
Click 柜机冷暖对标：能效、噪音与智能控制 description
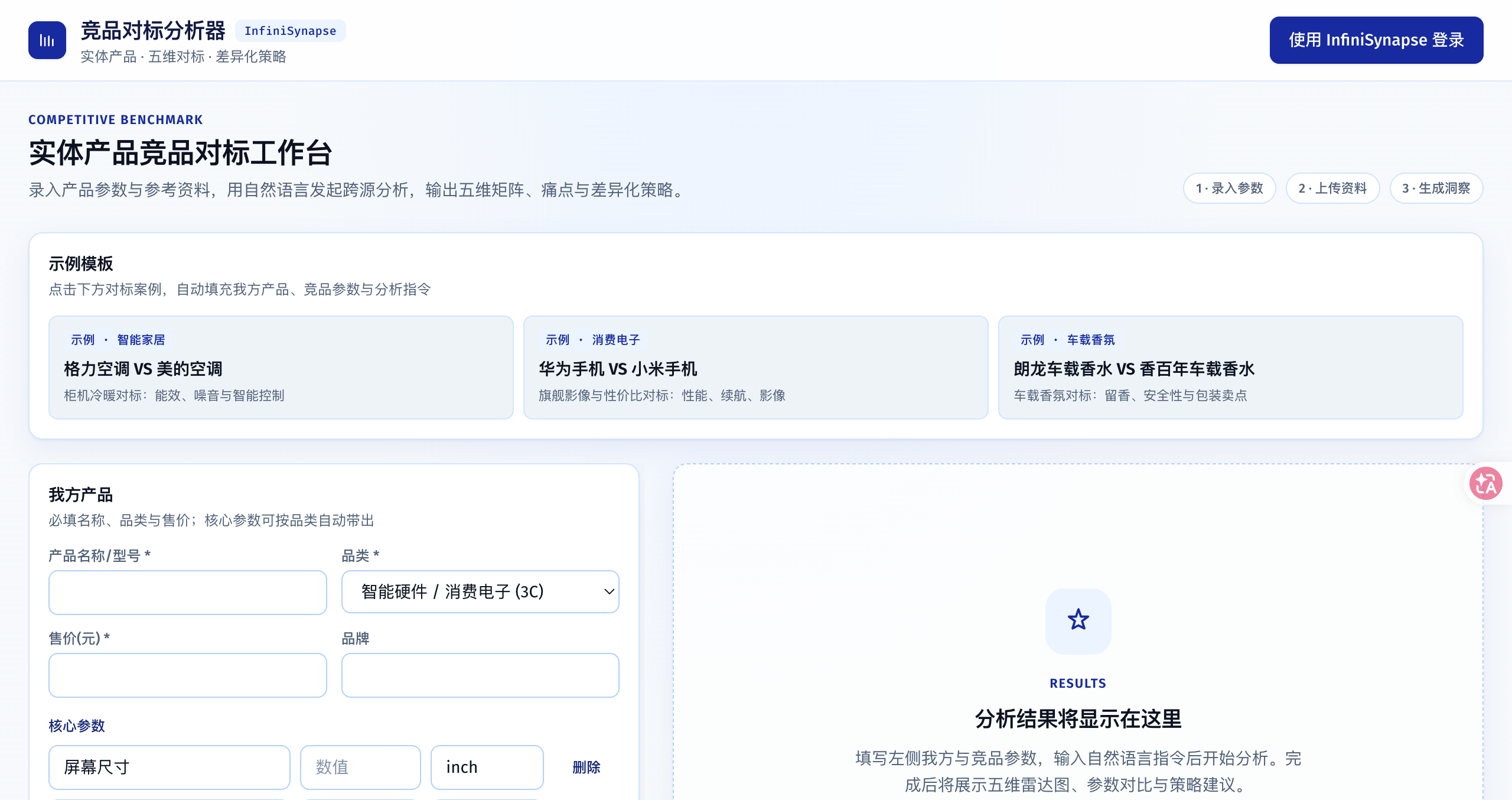[174, 395]
